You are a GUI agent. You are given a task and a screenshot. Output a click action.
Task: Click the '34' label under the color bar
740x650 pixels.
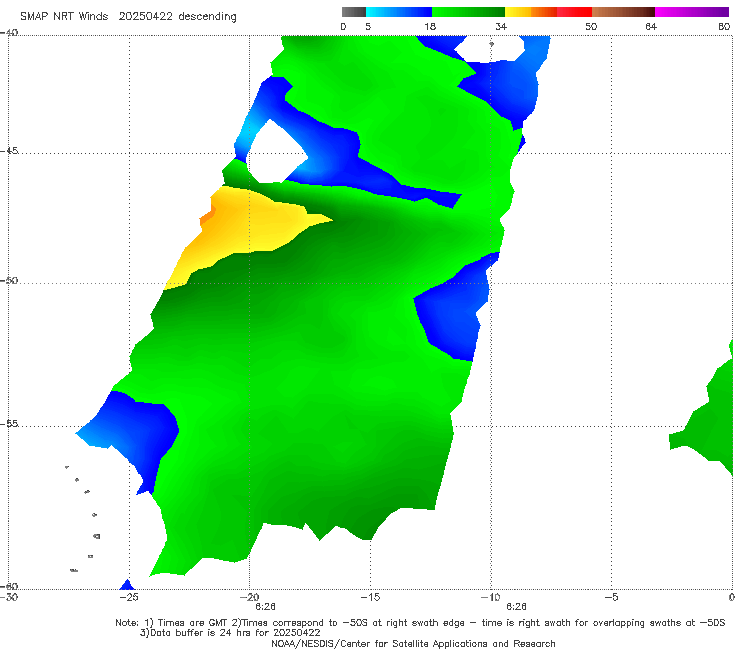coord(501,26)
